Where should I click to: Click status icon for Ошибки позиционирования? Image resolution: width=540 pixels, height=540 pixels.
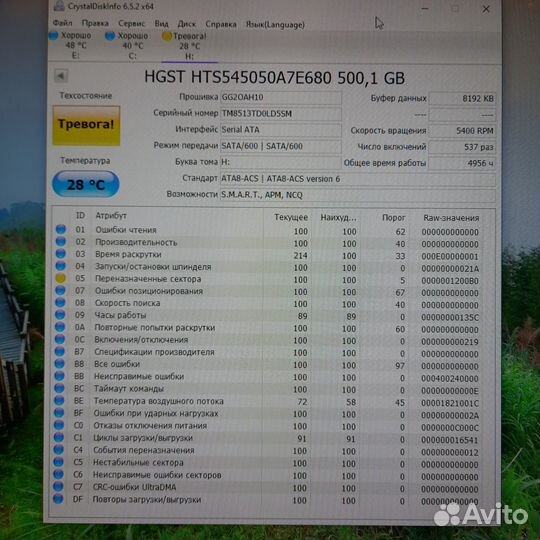pos(60,290)
